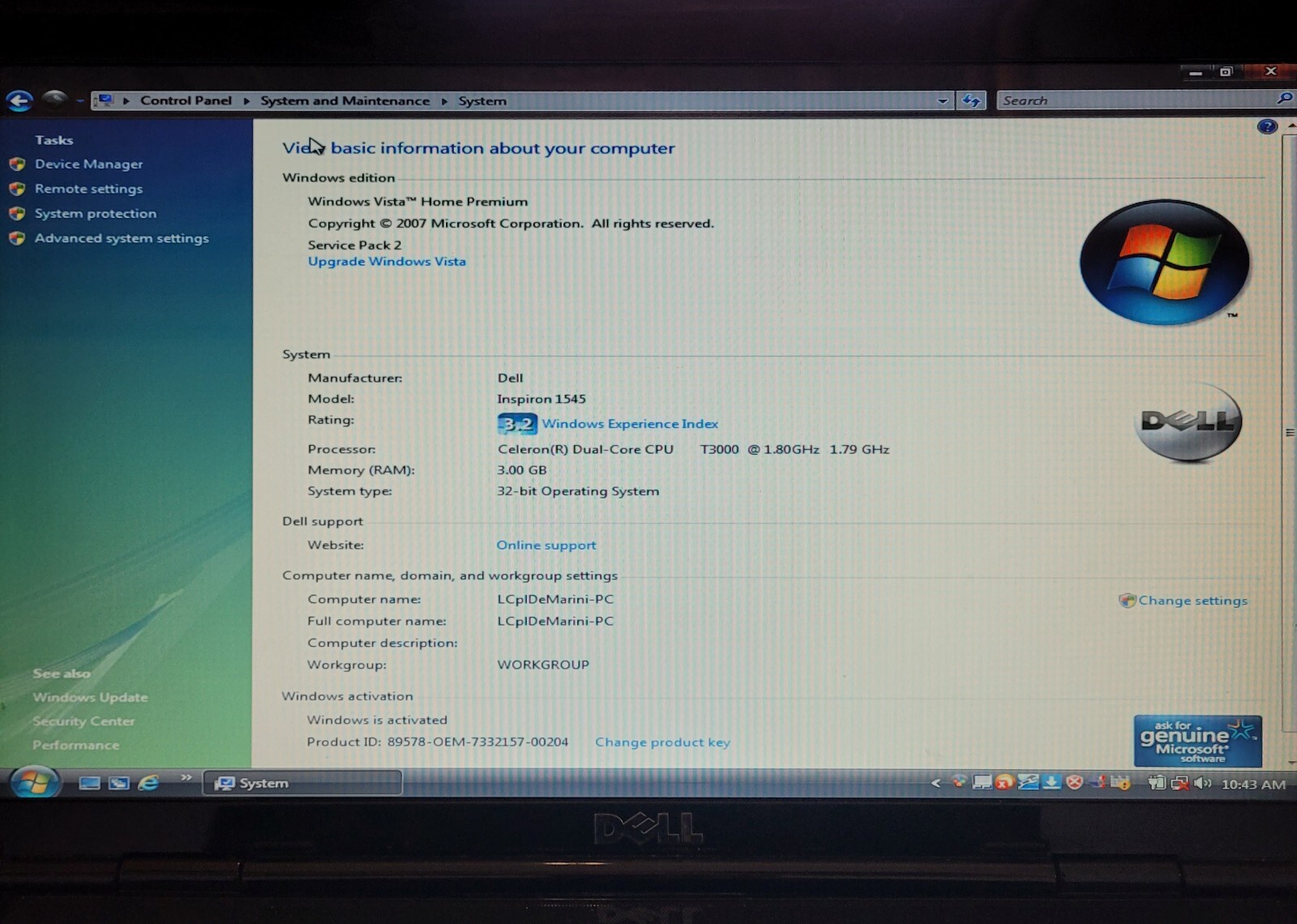Screen dimensions: 1297x924
Task: Open Dell Online support link
Action: pos(546,545)
